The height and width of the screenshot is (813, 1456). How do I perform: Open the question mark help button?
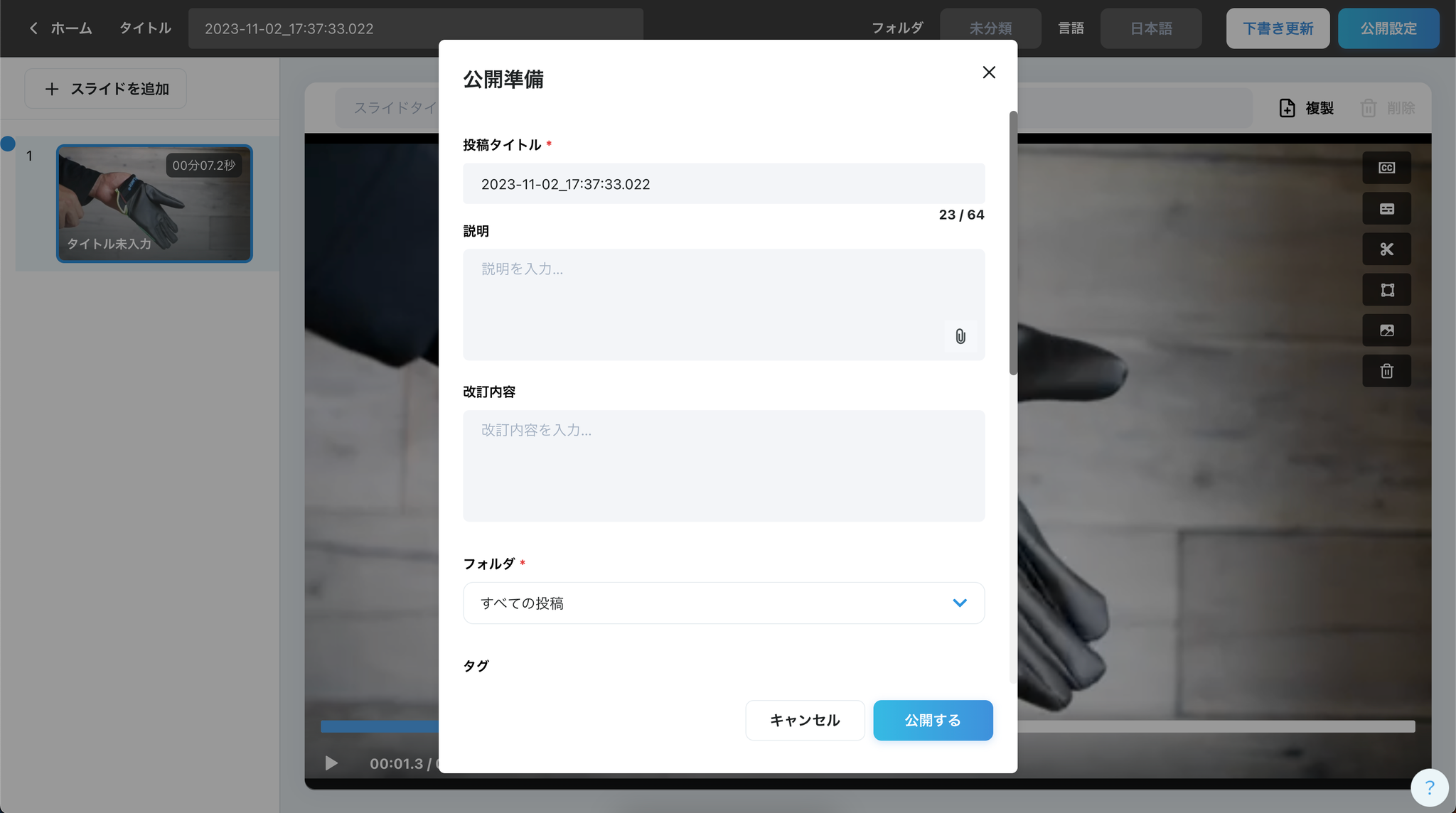(1429, 787)
